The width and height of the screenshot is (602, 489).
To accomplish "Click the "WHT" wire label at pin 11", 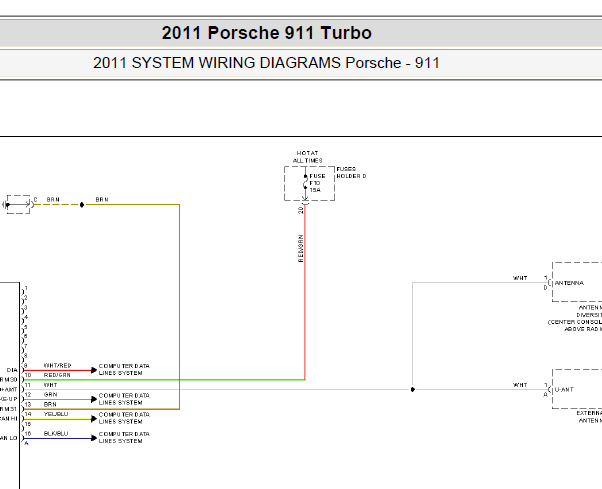I will click(x=50, y=385).
